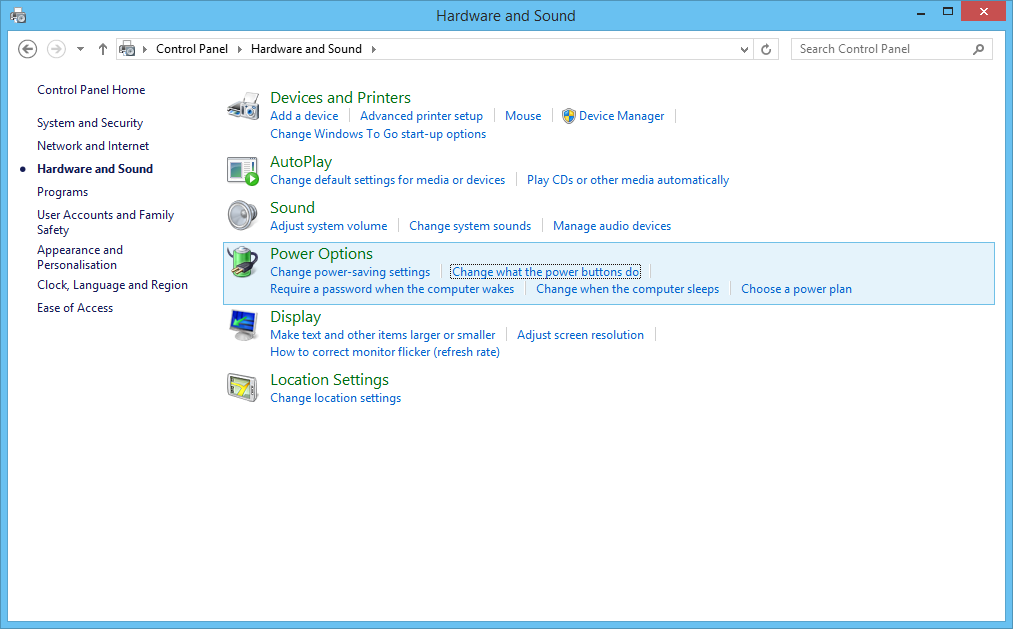Open the address bar dropdown

[743, 48]
